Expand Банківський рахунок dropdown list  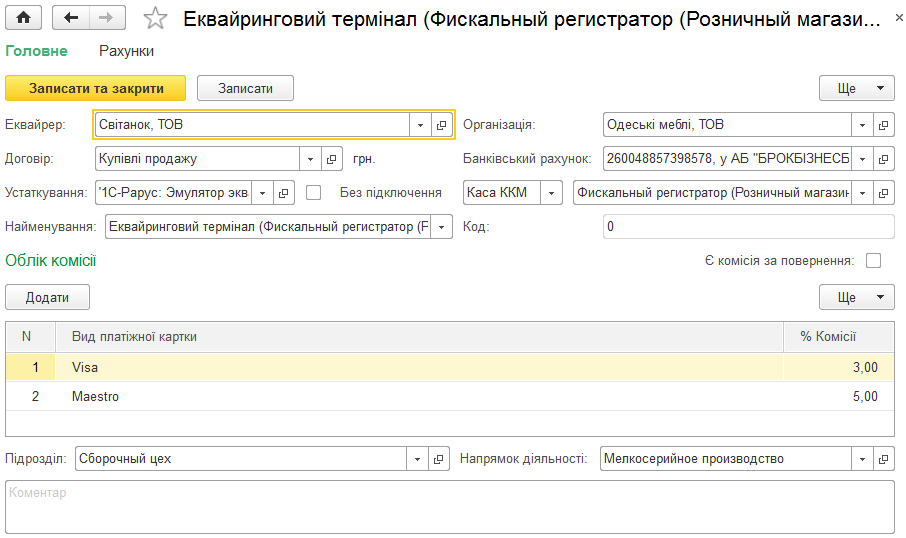pos(862,159)
